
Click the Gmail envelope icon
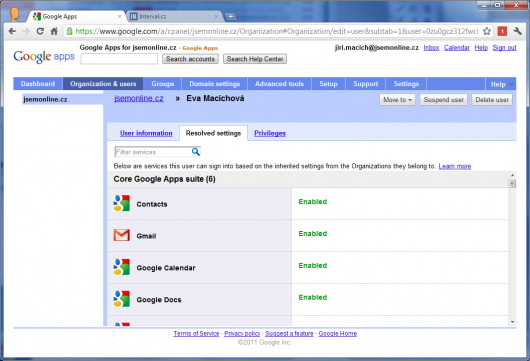122,235
